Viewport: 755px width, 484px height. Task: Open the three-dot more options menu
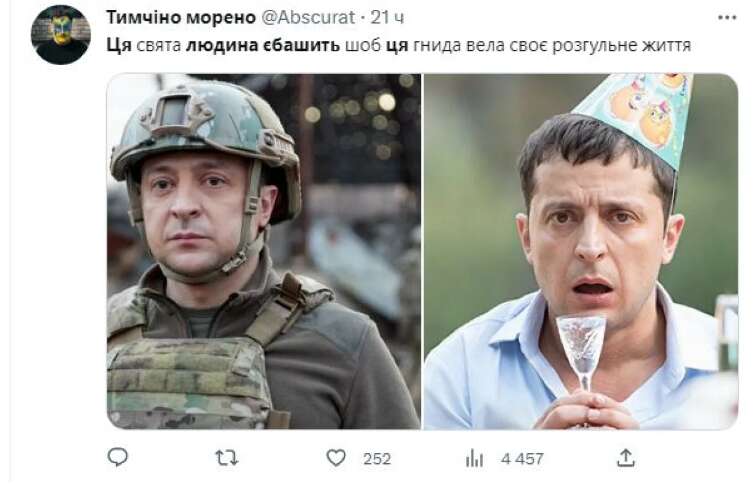tap(727, 18)
